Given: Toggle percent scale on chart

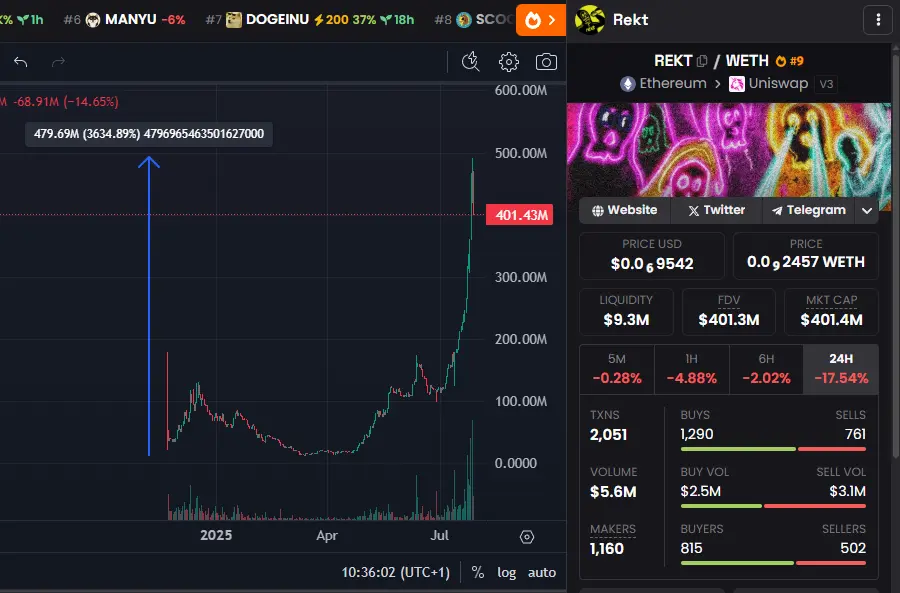Looking at the screenshot, I should [478, 572].
